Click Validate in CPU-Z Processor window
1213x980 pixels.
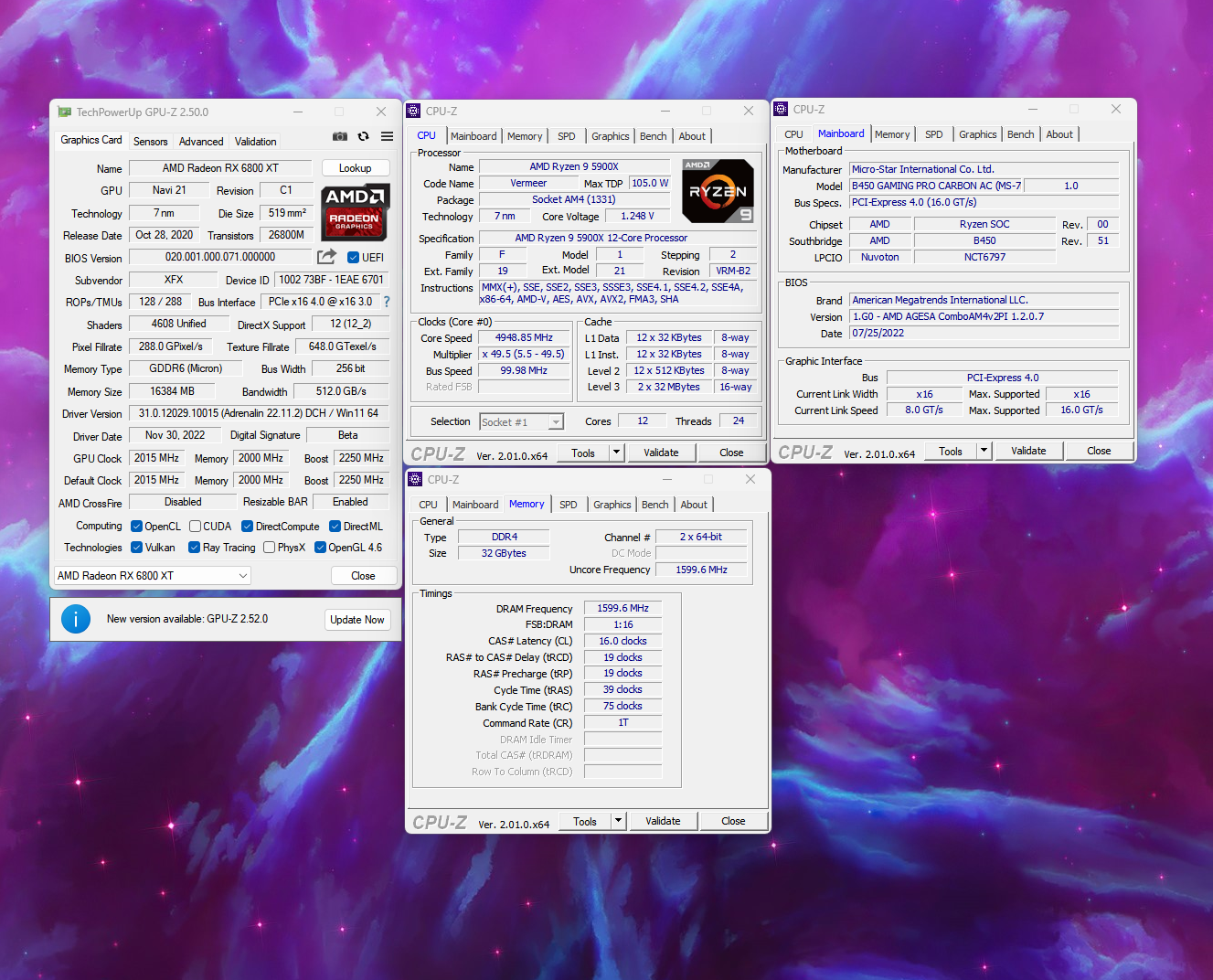(x=661, y=453)
